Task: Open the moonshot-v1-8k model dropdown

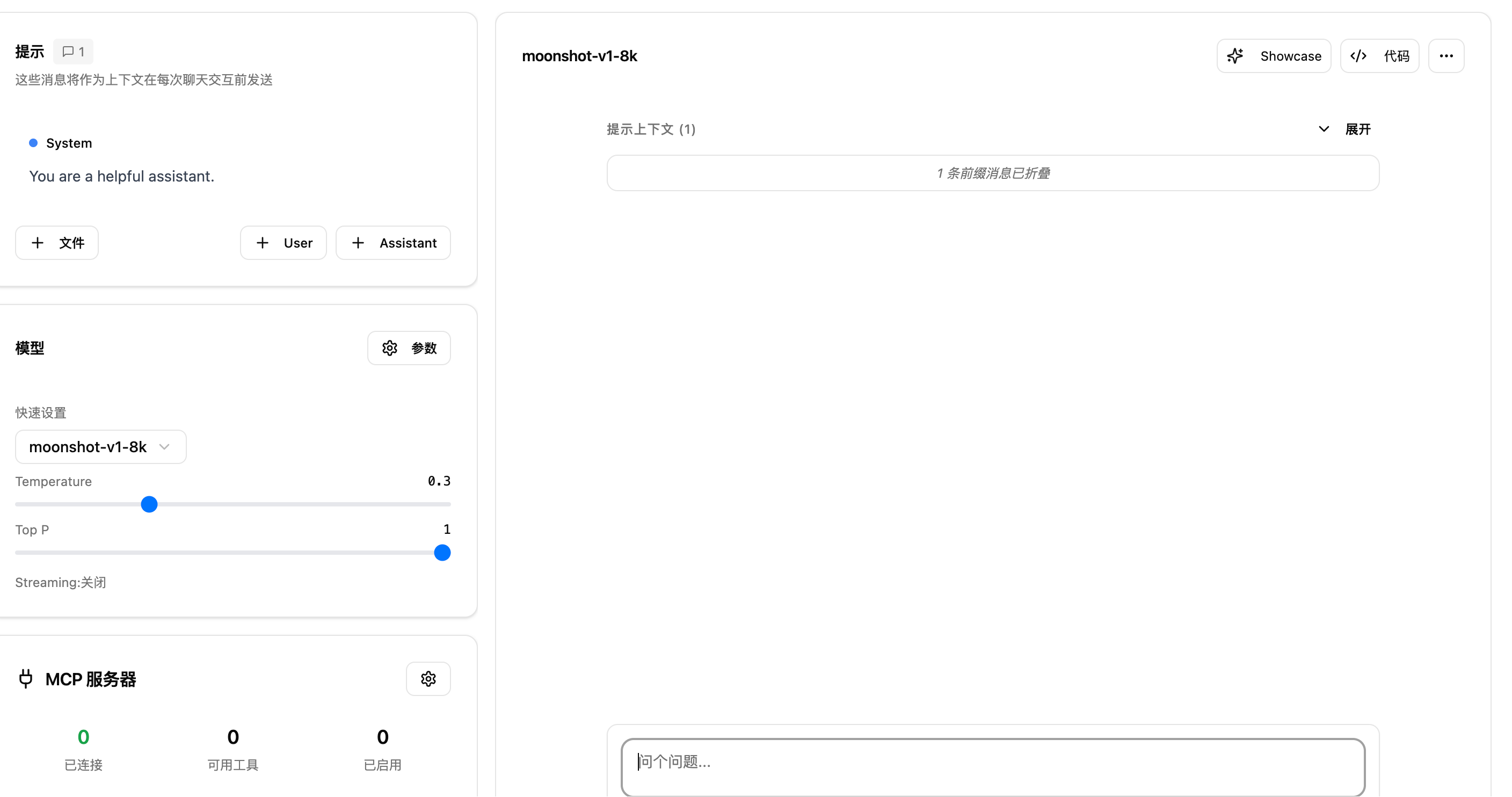Action: (101, 447)
